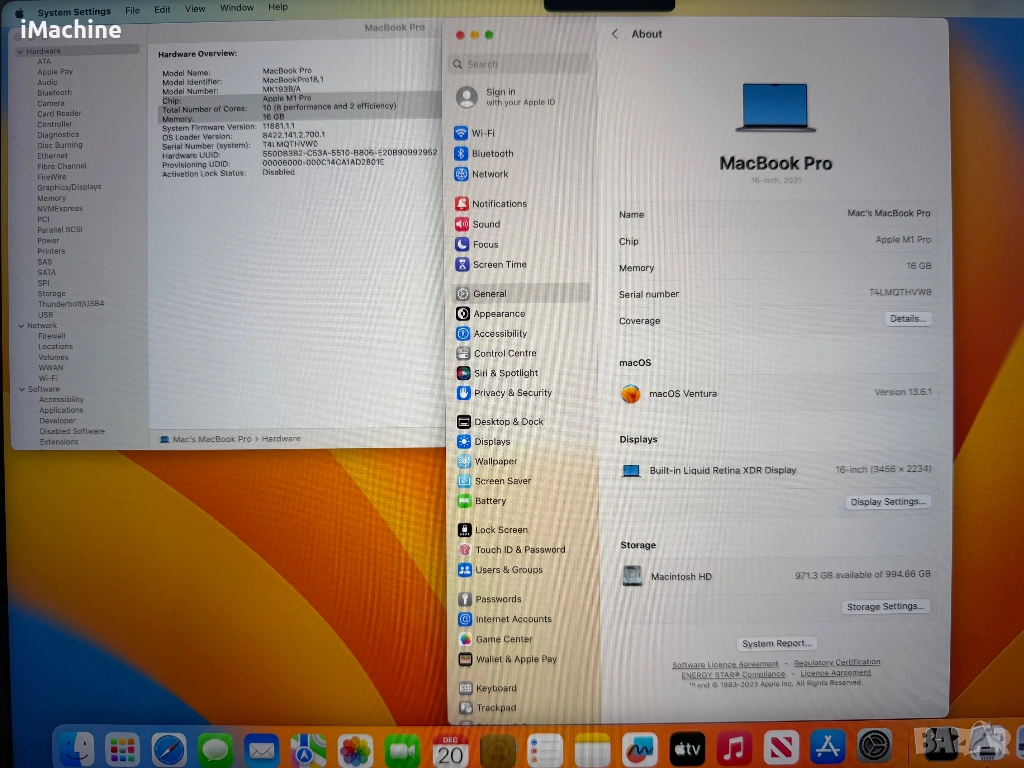Open the Battery settings pane
The height and width of the screenshot is (768, 1024).
click(490, 501)
